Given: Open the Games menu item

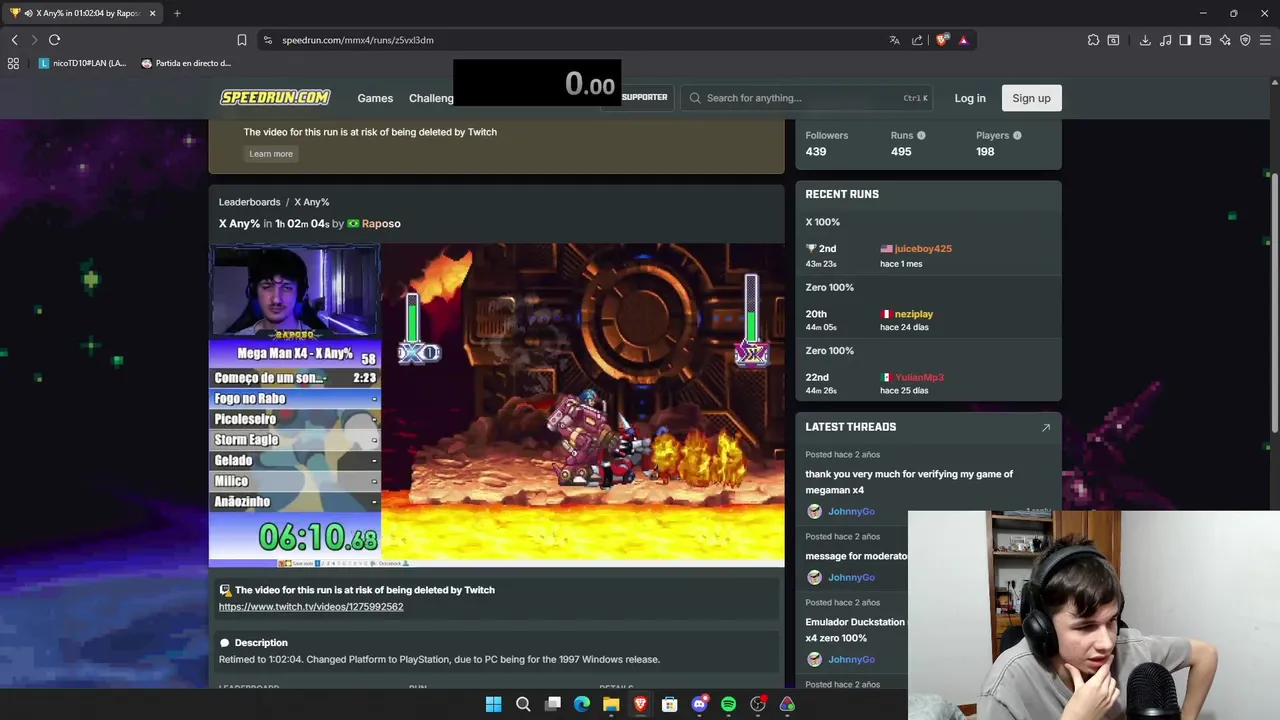Looking at the screenshot, I should pyautogui.click(x=375, y=98).
